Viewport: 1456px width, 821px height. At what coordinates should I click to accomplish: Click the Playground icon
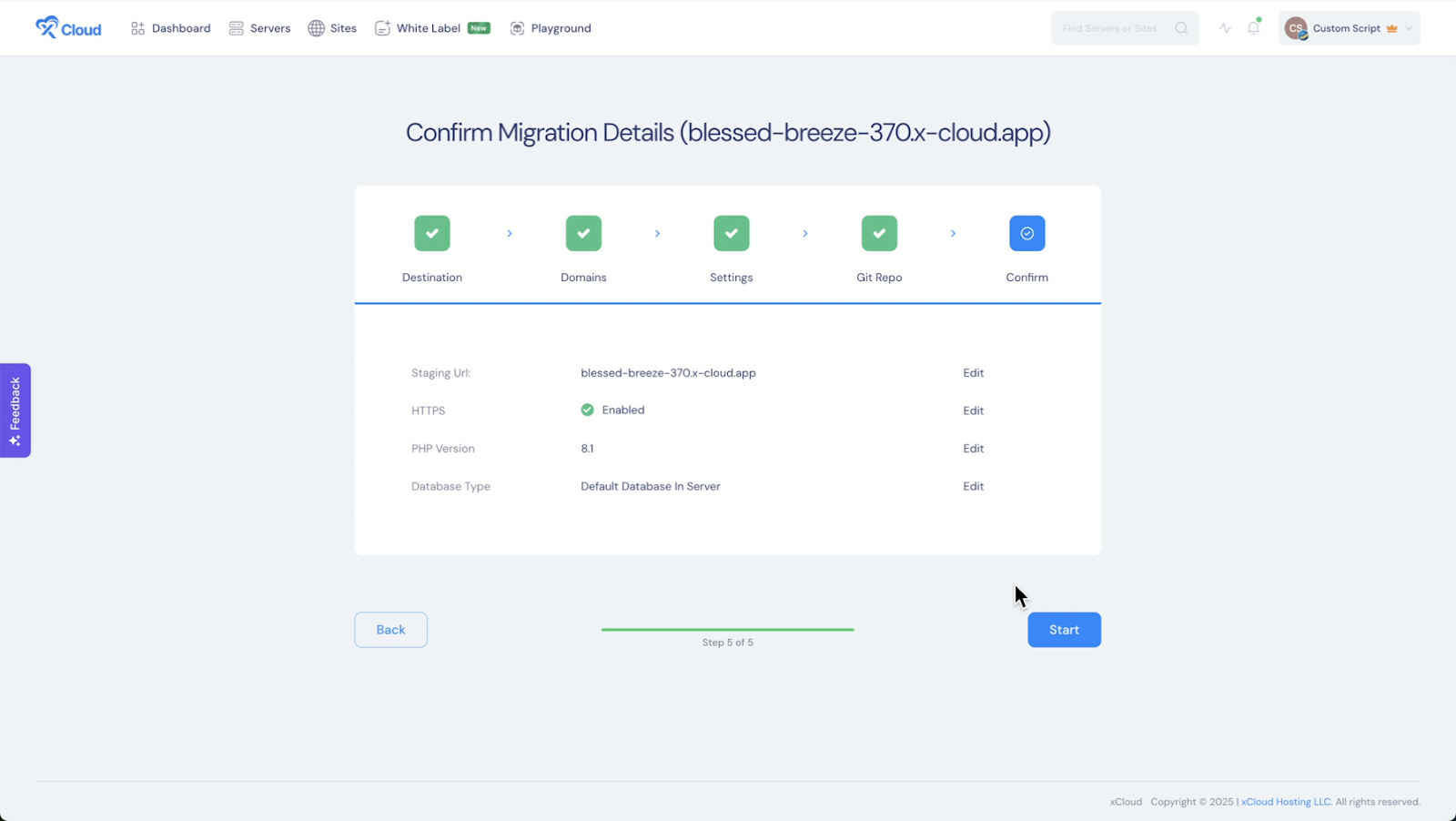click(516, 27)
